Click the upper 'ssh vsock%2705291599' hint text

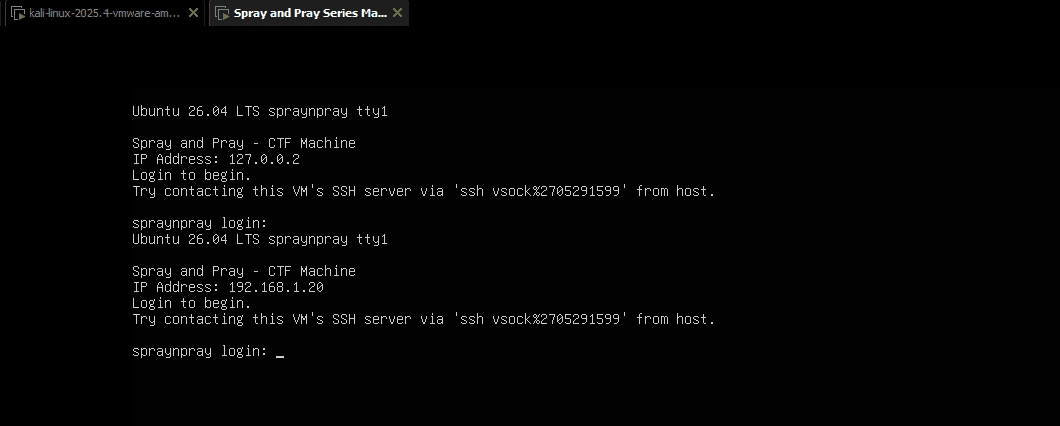point(539,191)
